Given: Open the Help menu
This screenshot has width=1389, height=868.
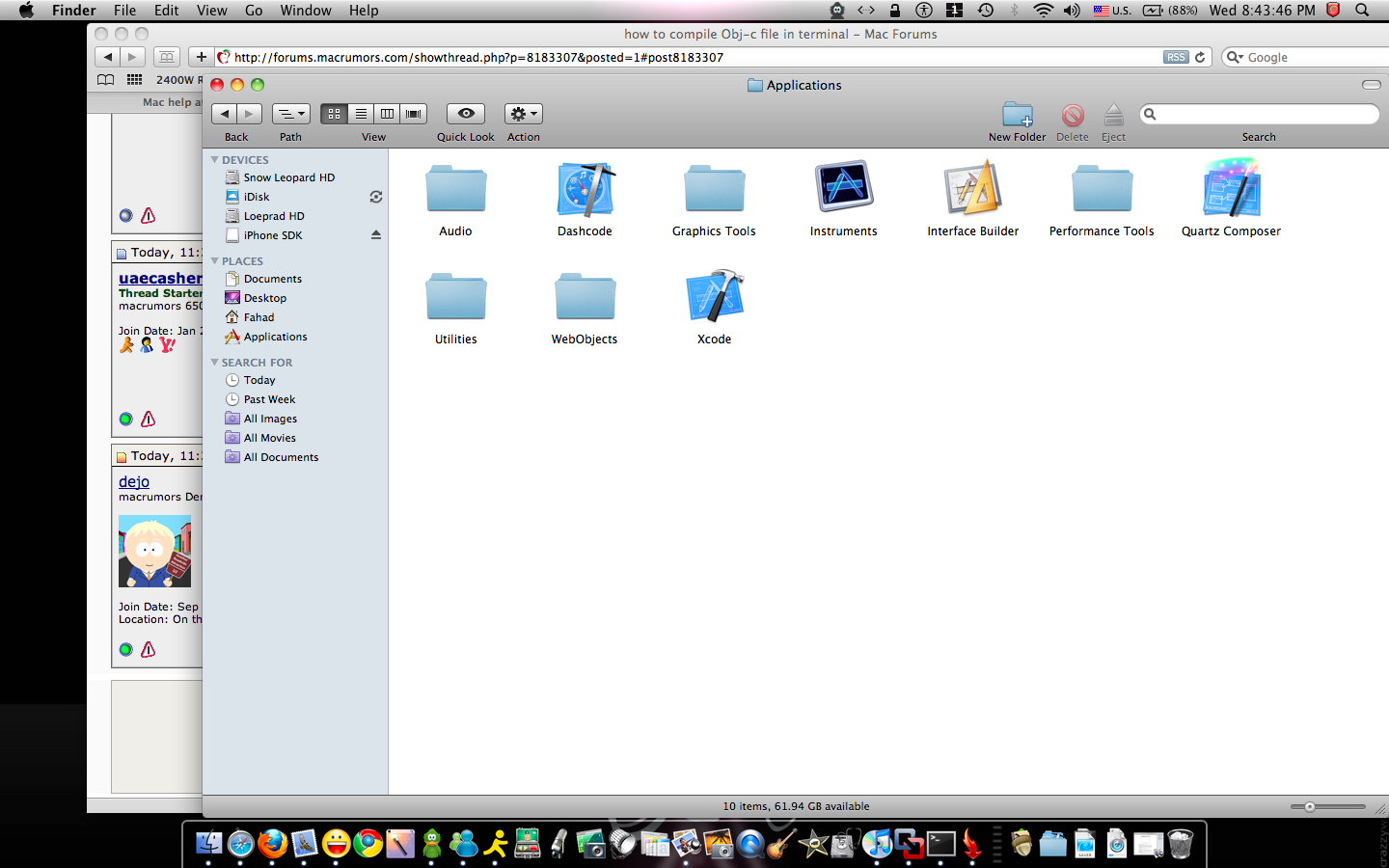Looking at the screenshot, I should click(x=364, y=11).
